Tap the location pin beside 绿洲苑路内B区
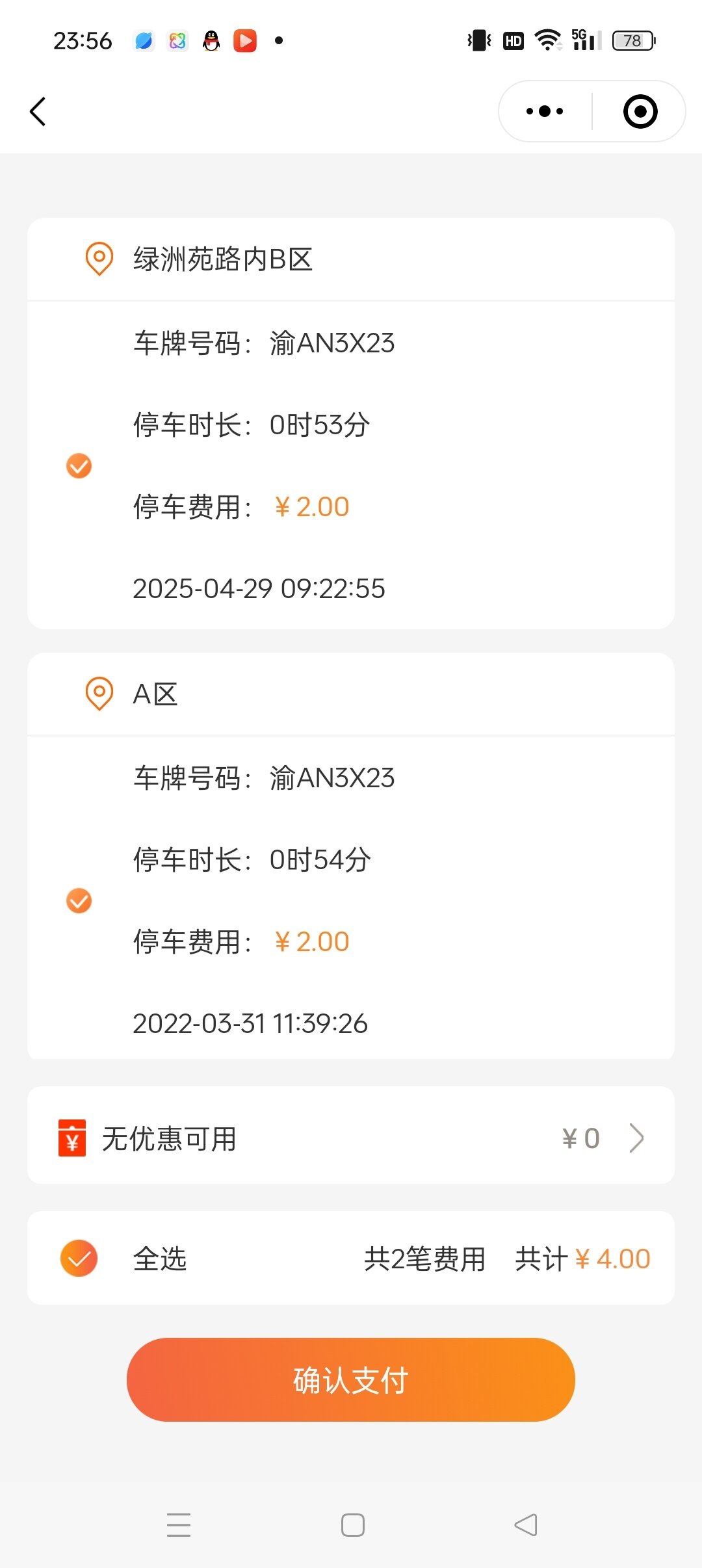 (x=99, y=259)
